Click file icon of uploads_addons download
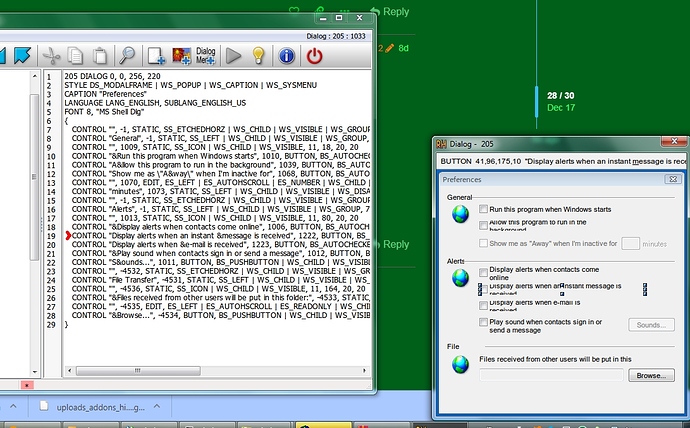690x428 pixels. [x=44, y=406]
